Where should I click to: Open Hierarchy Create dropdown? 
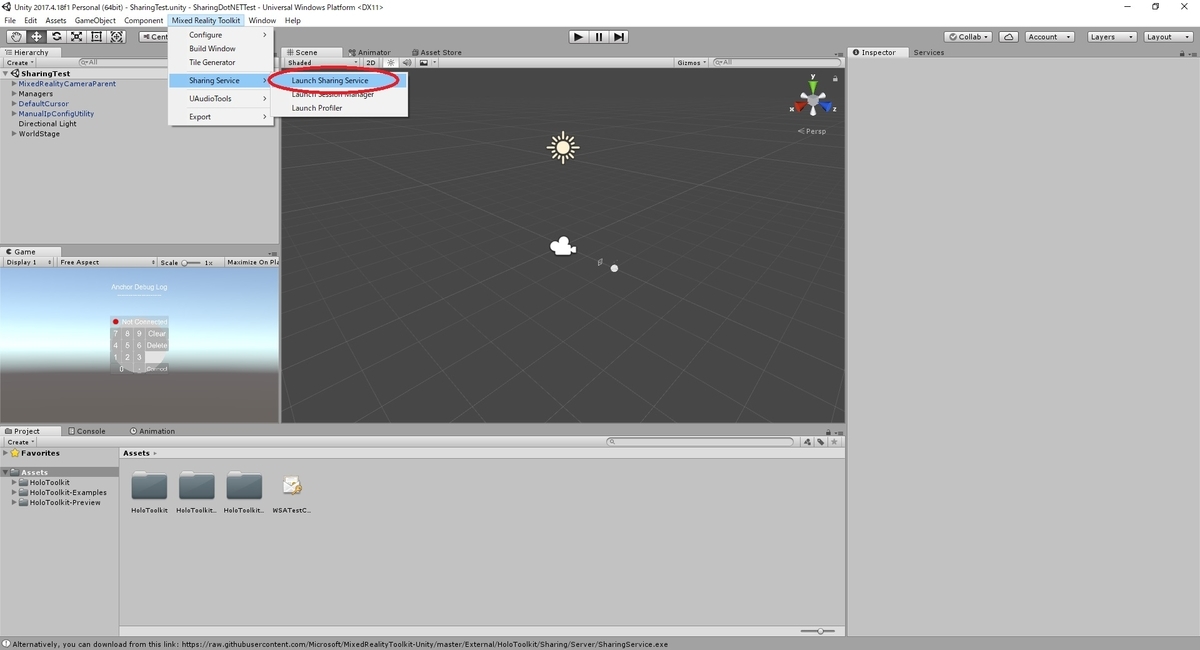click(x=20, y=62)
